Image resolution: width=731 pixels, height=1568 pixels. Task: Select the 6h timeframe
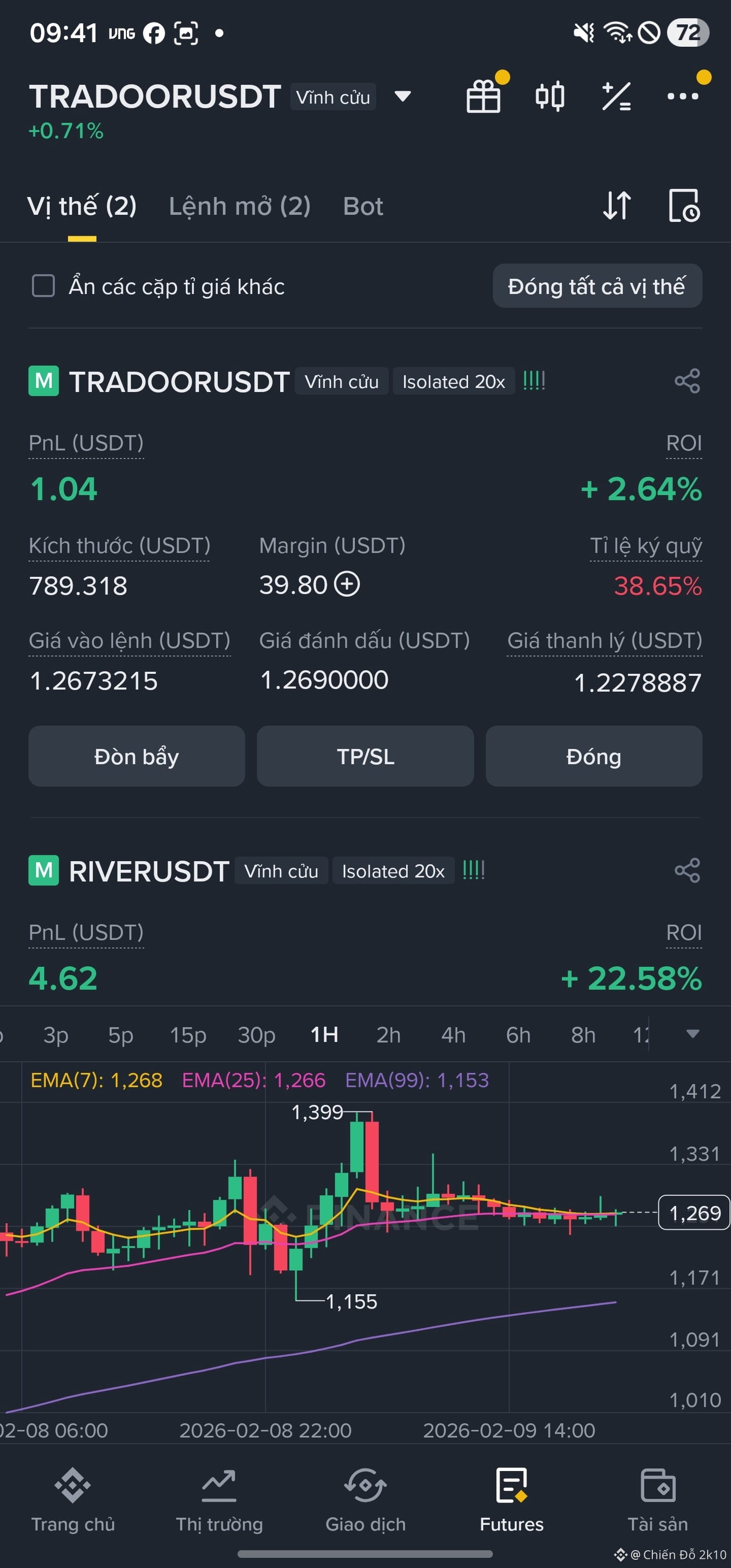[x=519, y=1035]
